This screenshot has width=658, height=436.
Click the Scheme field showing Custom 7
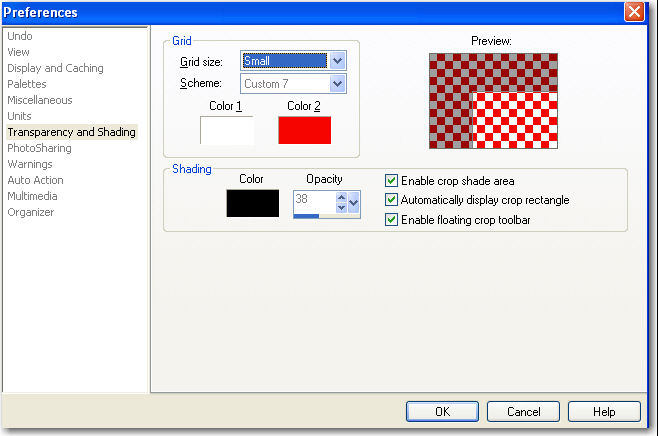tap(285, 84)
